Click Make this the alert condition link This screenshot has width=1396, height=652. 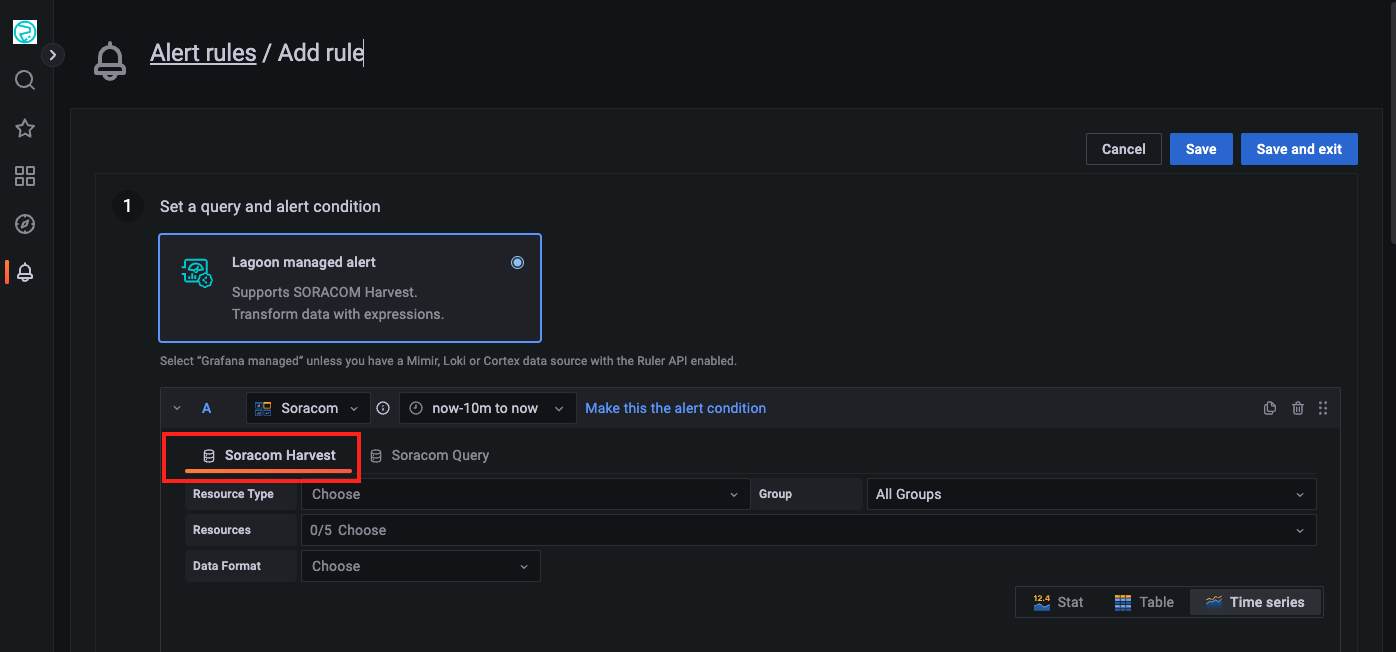[x=676, y=408]
